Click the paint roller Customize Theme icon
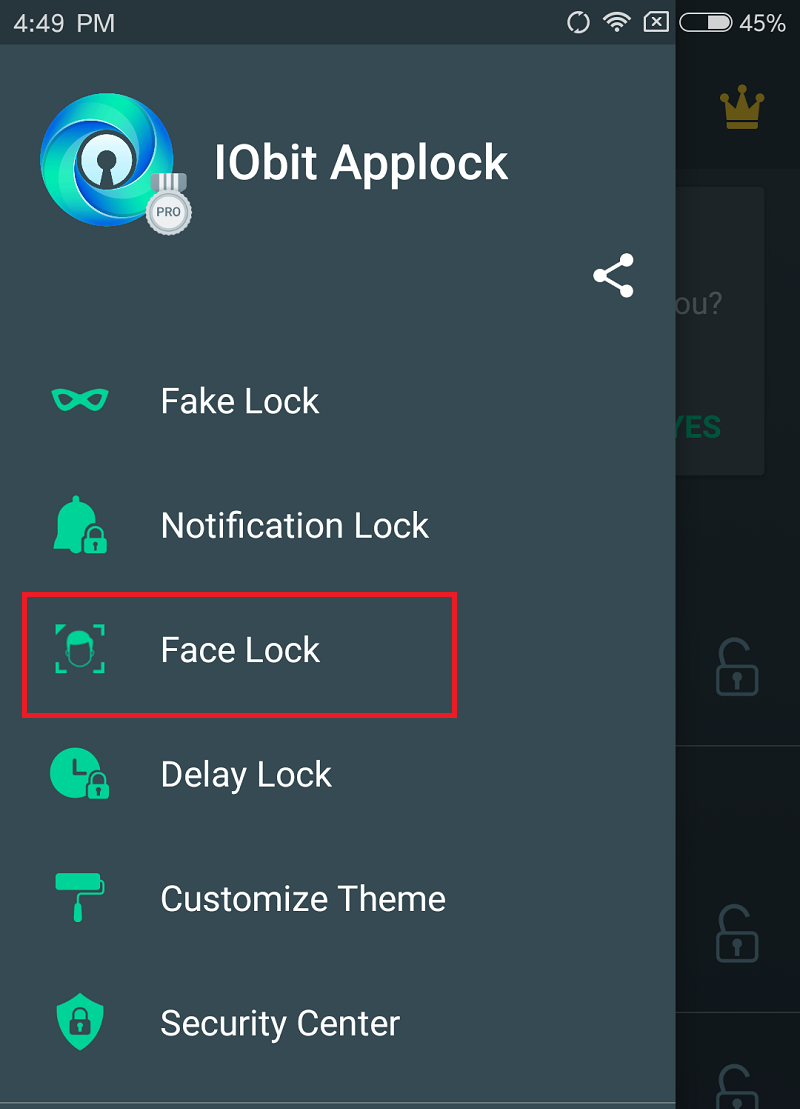Viewport: 800px width, 1109px height. pyautogui.click(x=79, y=897)
